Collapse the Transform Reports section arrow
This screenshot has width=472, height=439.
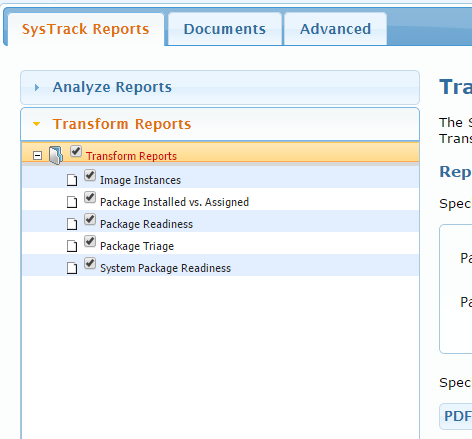pos(37,124)
